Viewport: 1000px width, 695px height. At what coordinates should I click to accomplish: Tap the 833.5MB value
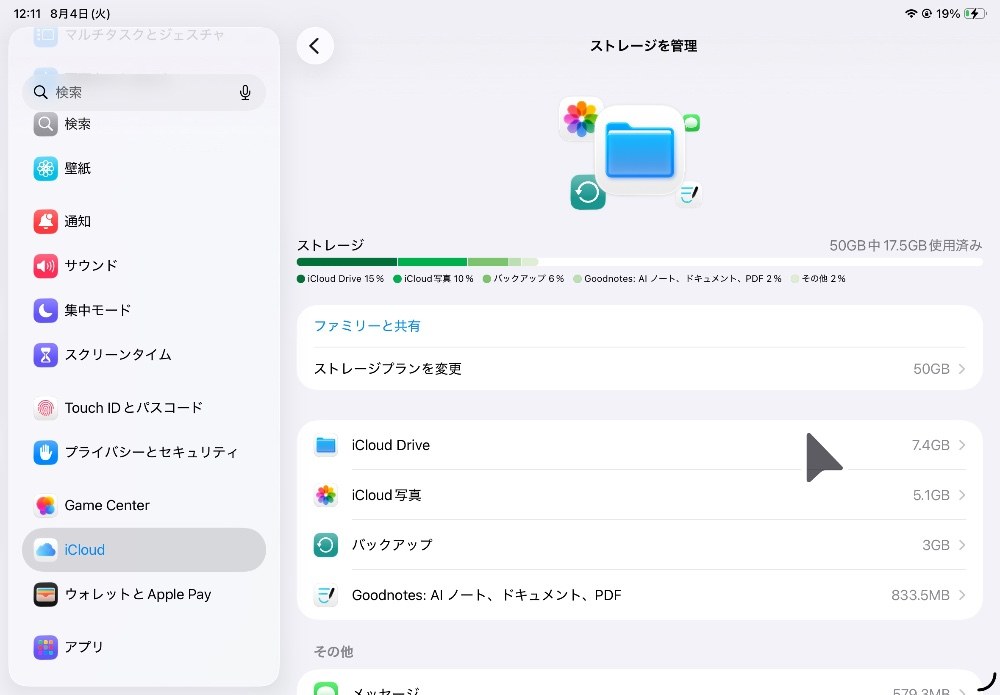pyautogui.click(x=920, y=595)
